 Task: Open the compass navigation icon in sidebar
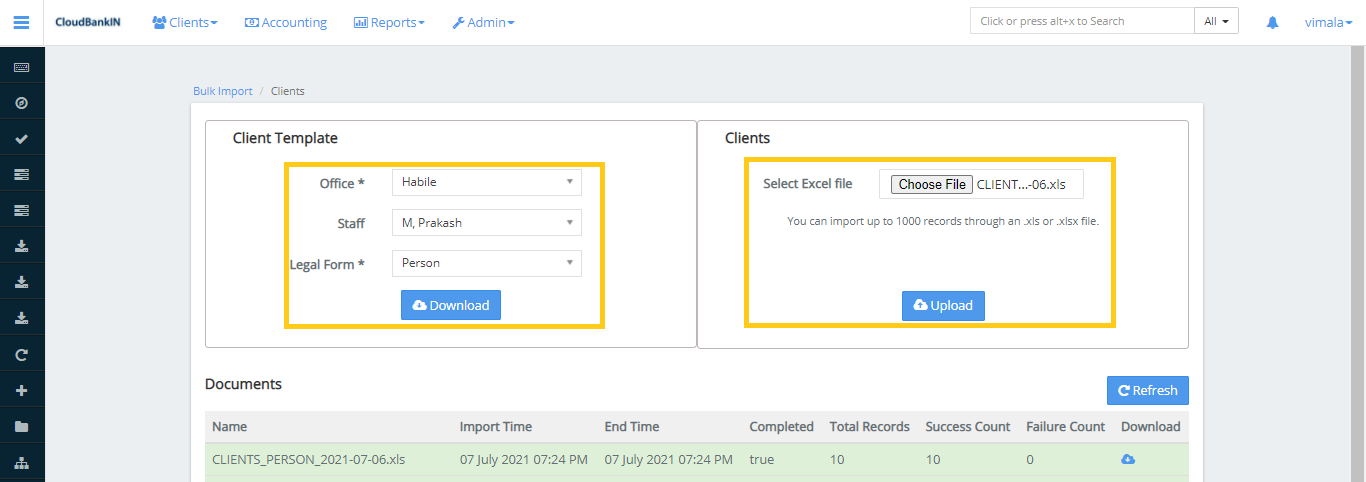[21, 103]
